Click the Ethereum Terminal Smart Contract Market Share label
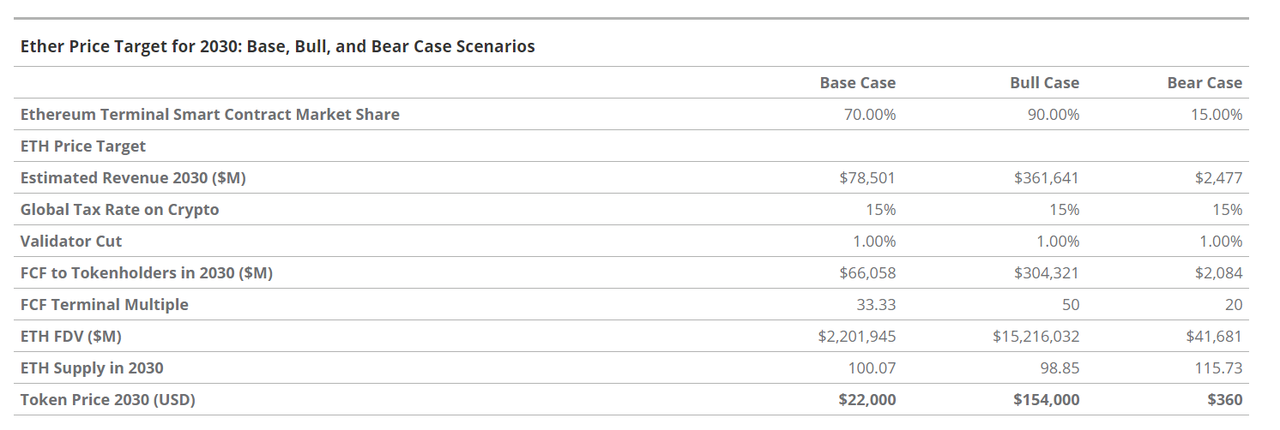This screenshot has width=1280, height=430. pos(210,114)
